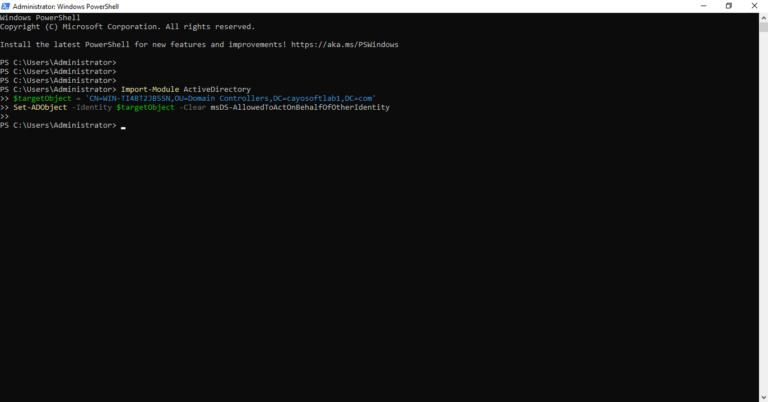The height and width of the screenshot is (402, 768).
Task: Click the ActiveDirectory module name
Action: (x=217, y=90)
